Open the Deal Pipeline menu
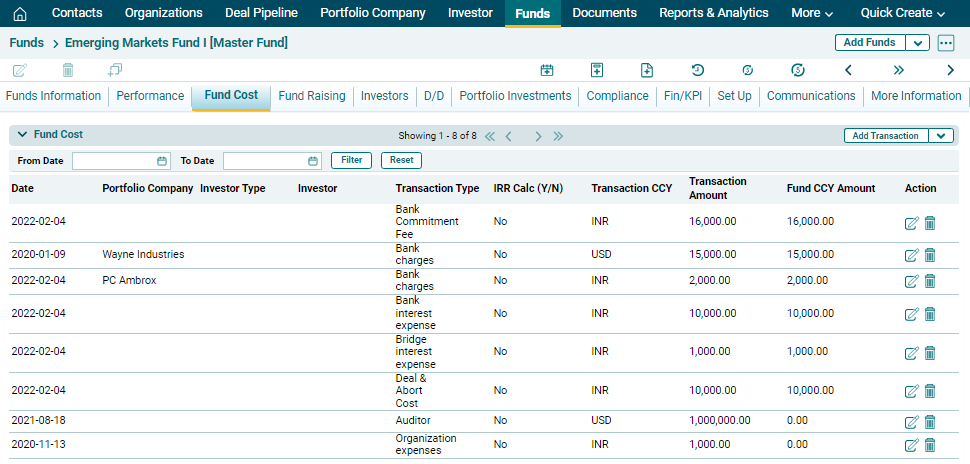This screenshot has width=970, height=464. tap(261, 14)
